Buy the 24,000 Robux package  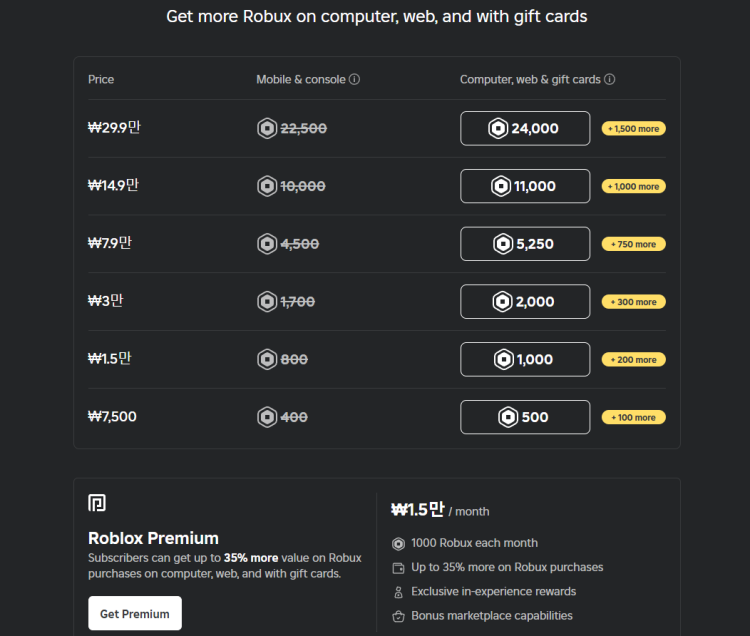[525, 128]
